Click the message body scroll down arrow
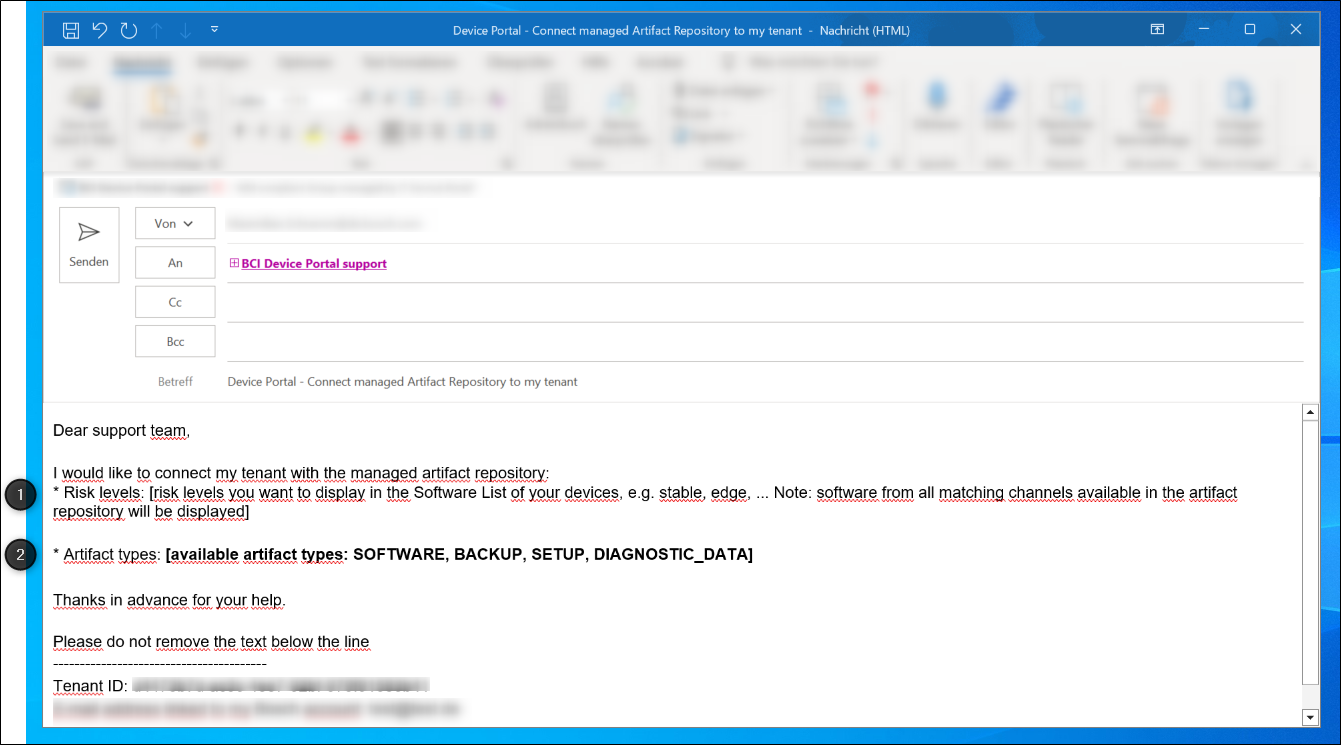The height and width of the screenshot is (745, 1341). [1309, 716]
